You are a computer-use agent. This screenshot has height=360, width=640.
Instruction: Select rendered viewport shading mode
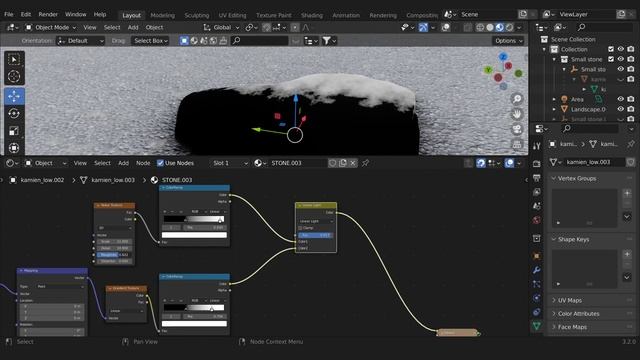[510, 27]
